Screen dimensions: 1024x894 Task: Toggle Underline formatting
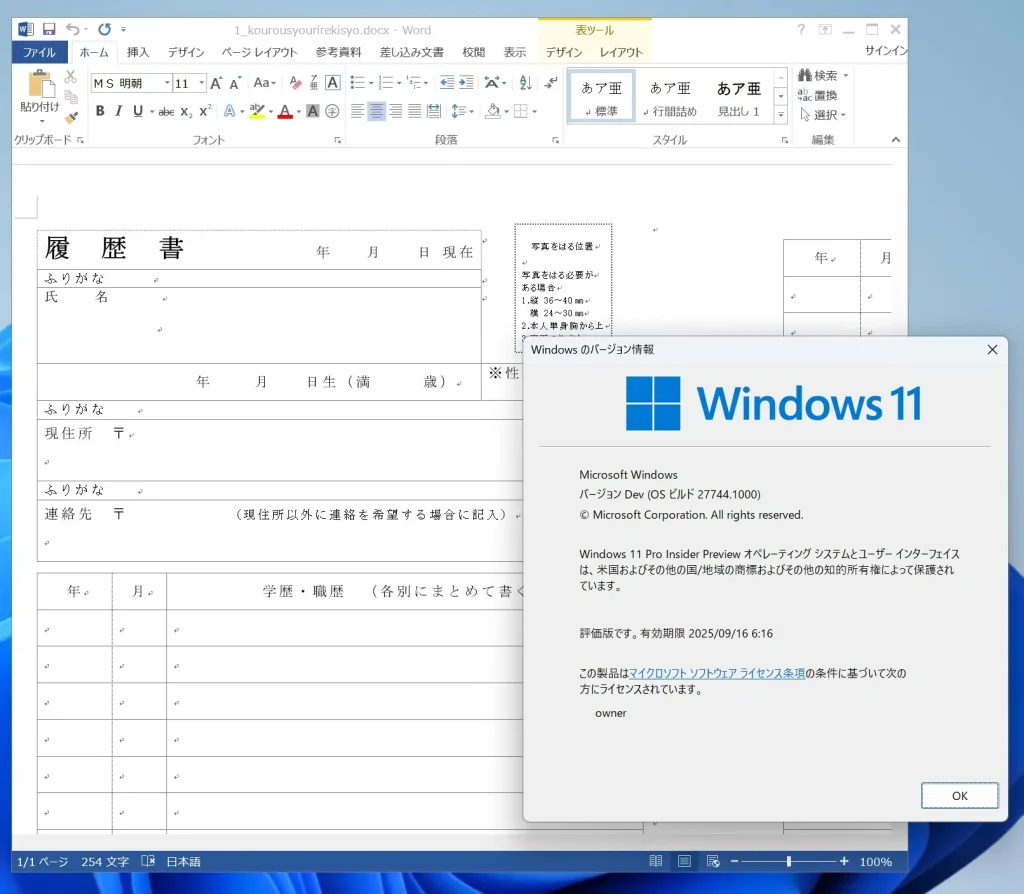(x=137, y=111)
